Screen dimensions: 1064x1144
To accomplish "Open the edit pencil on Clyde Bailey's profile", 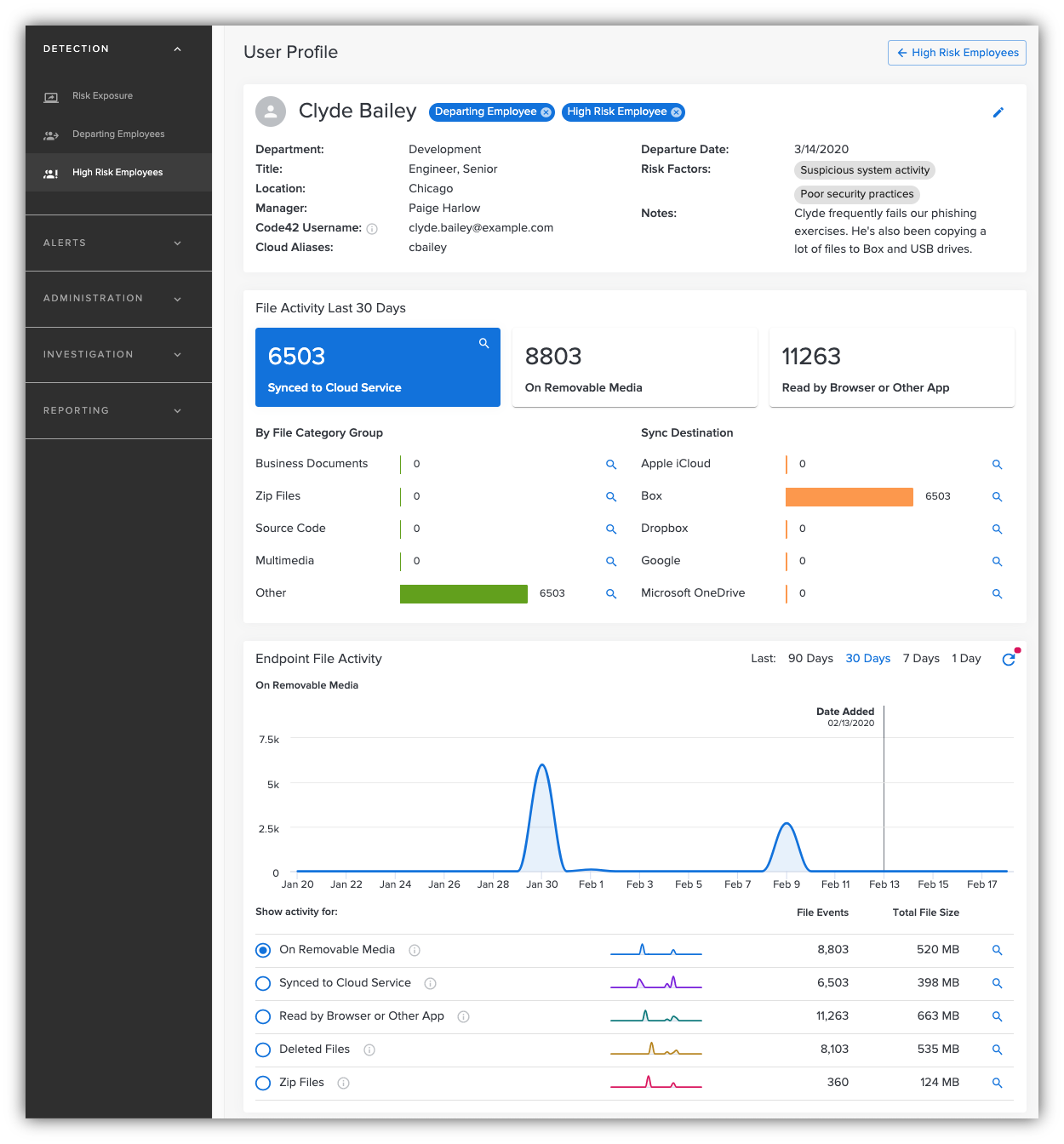I will point(998,112).
